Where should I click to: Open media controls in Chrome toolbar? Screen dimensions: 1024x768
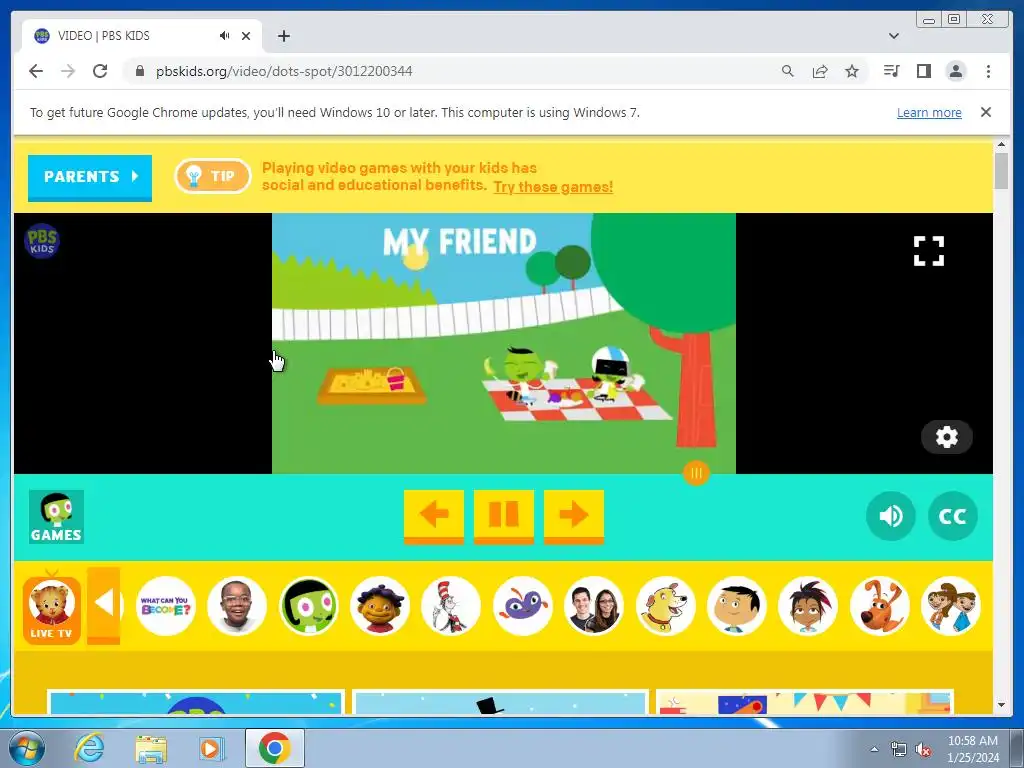coord(891,71)
